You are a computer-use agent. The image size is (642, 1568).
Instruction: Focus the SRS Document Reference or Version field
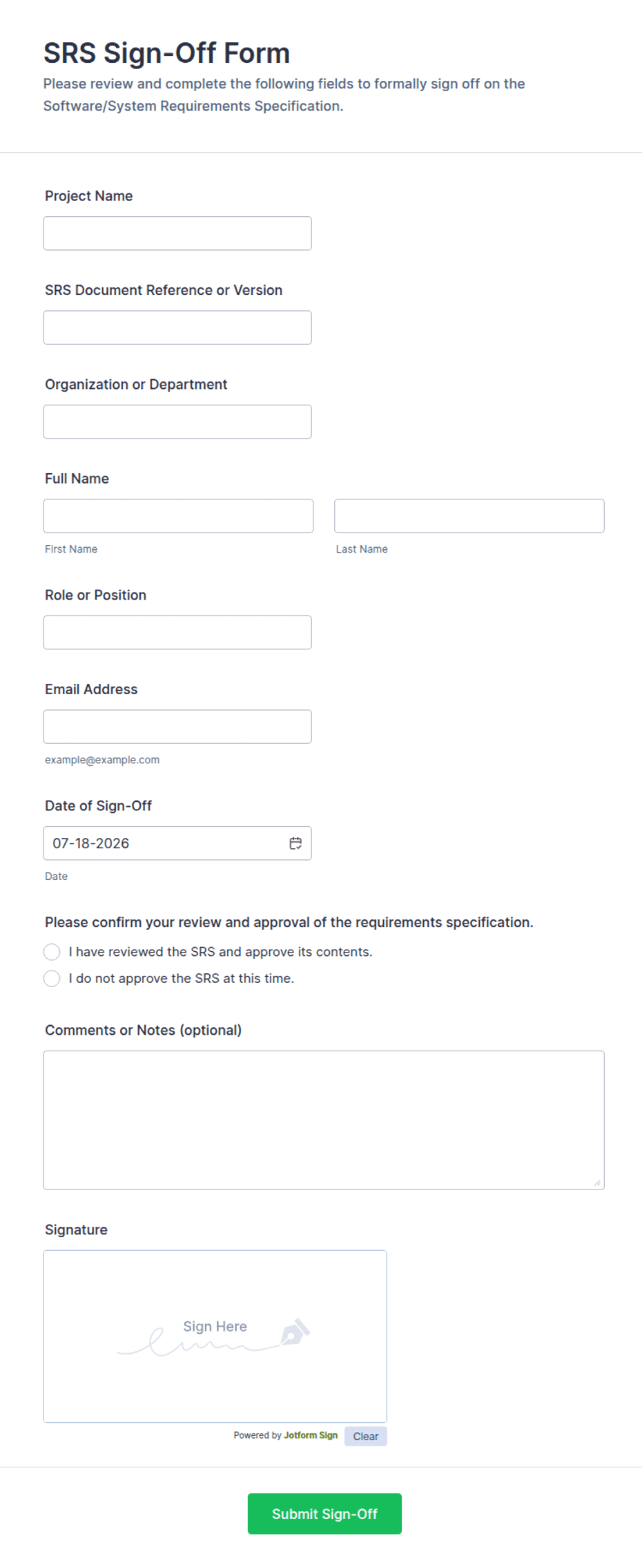[x=177, y=327]
